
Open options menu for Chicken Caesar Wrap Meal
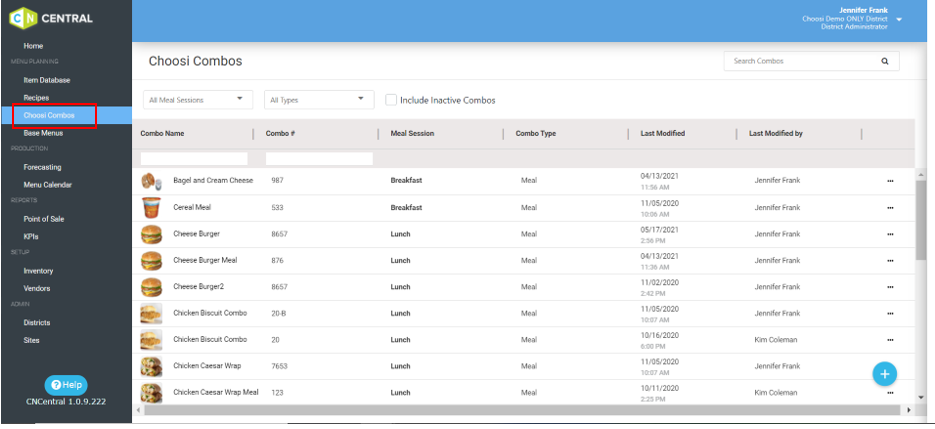890,393
